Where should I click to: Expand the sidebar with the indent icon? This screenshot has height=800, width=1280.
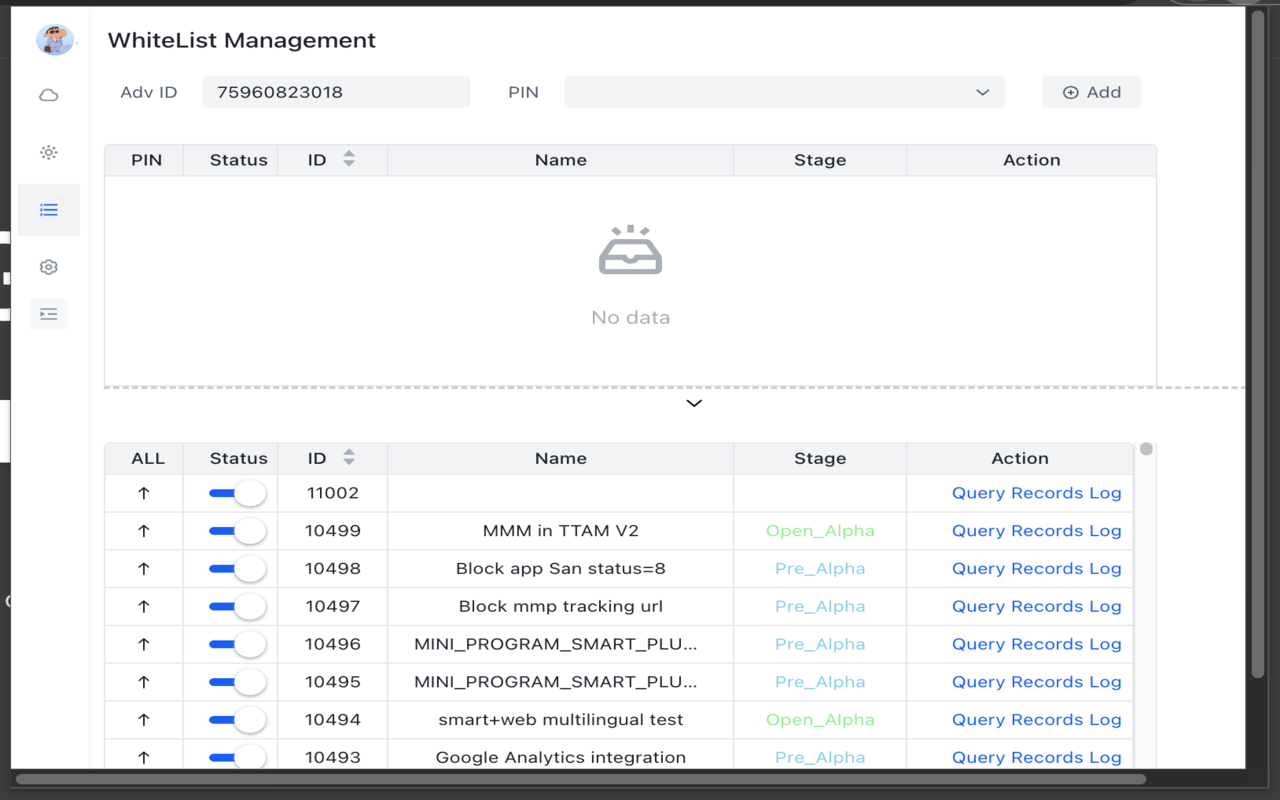coord(48,314)
